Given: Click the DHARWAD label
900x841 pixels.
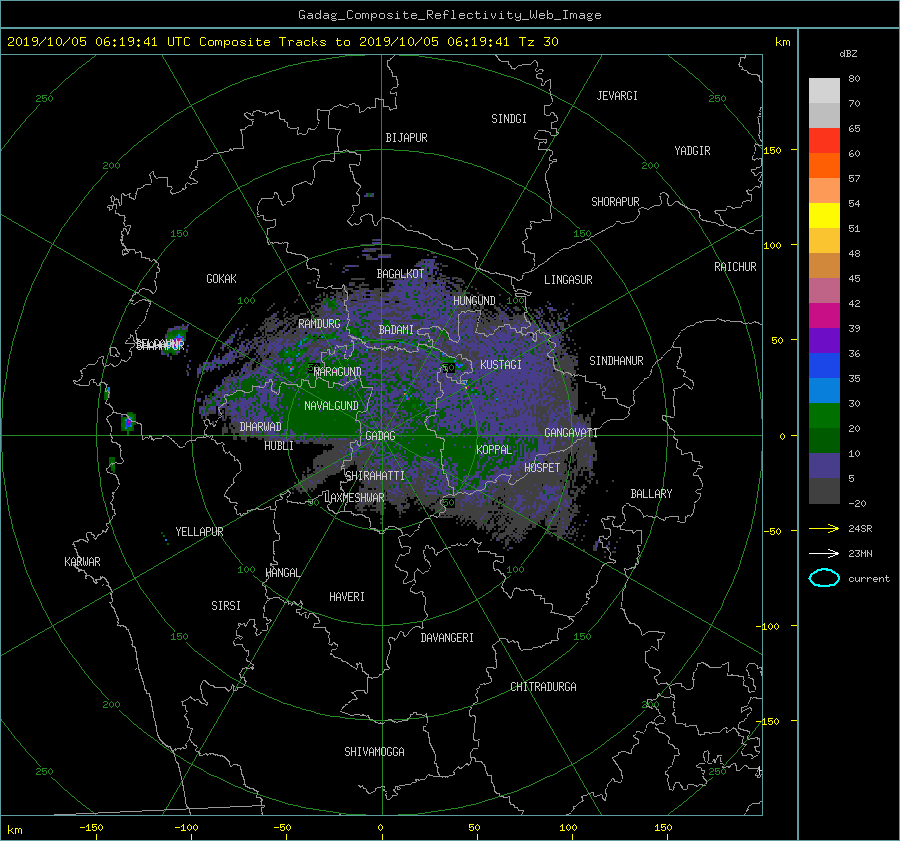Looking at the screenshot, I should pyautogui.click(x=260, y=427).
